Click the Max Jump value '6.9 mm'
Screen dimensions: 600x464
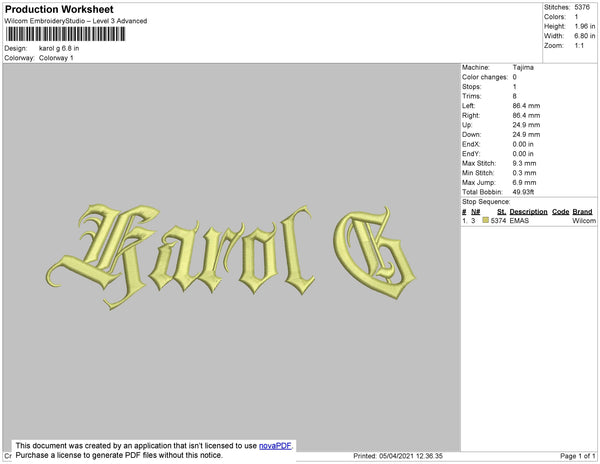pos(524,182)
